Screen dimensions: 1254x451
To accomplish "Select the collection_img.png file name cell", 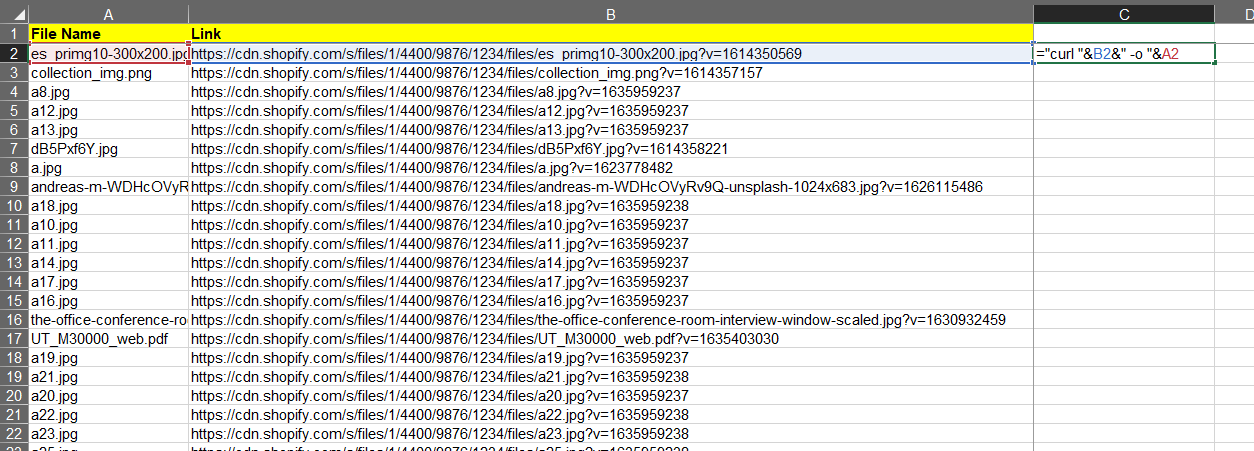I will click(108, 73).
